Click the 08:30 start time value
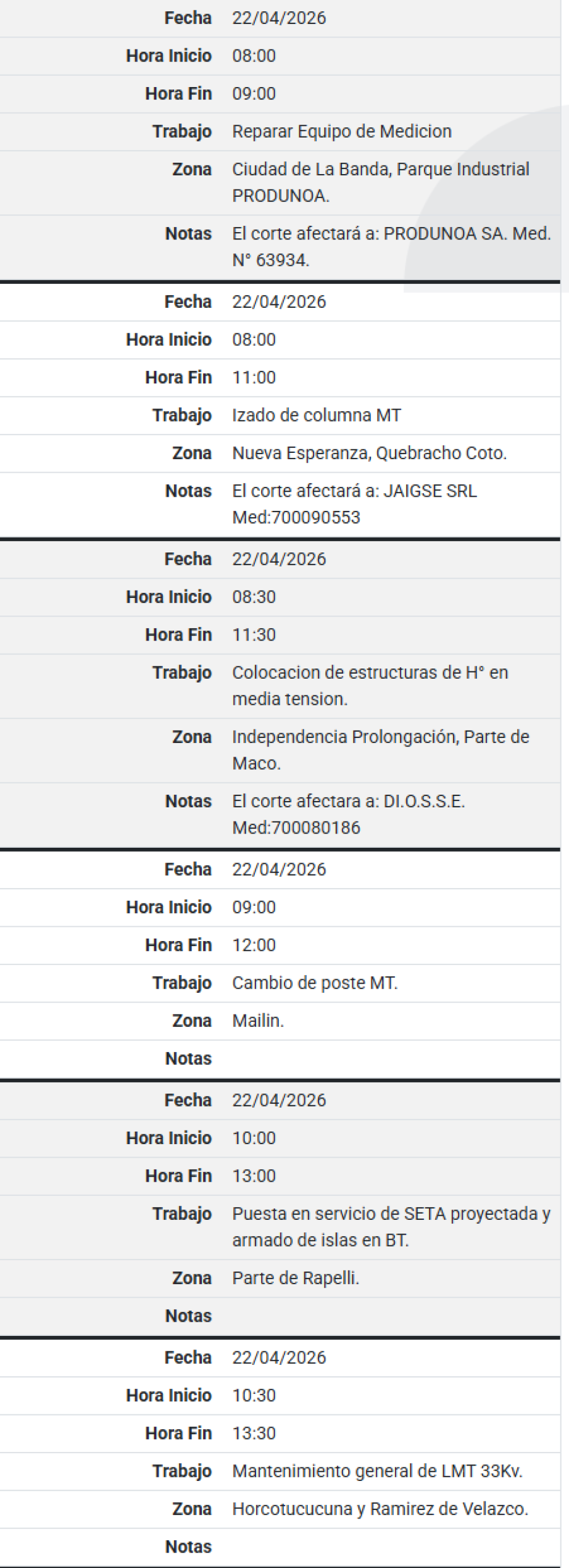The image size is (569, 1568). (254, 596)
